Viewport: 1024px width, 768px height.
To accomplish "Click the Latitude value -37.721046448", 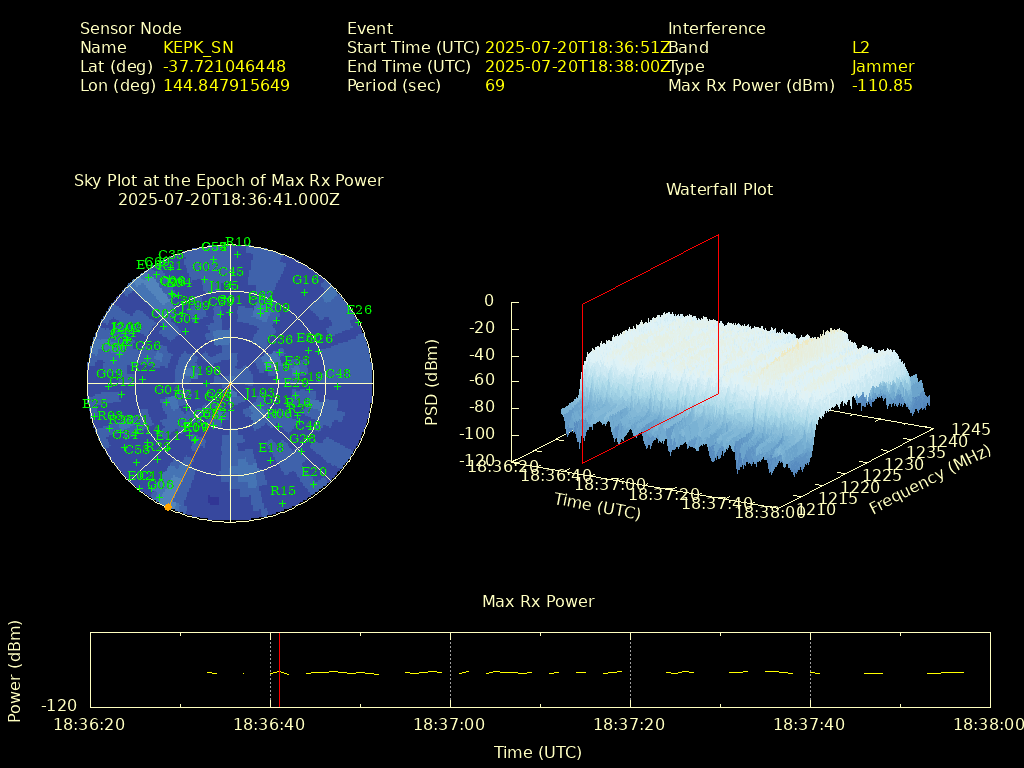I will tap(224, 67).
